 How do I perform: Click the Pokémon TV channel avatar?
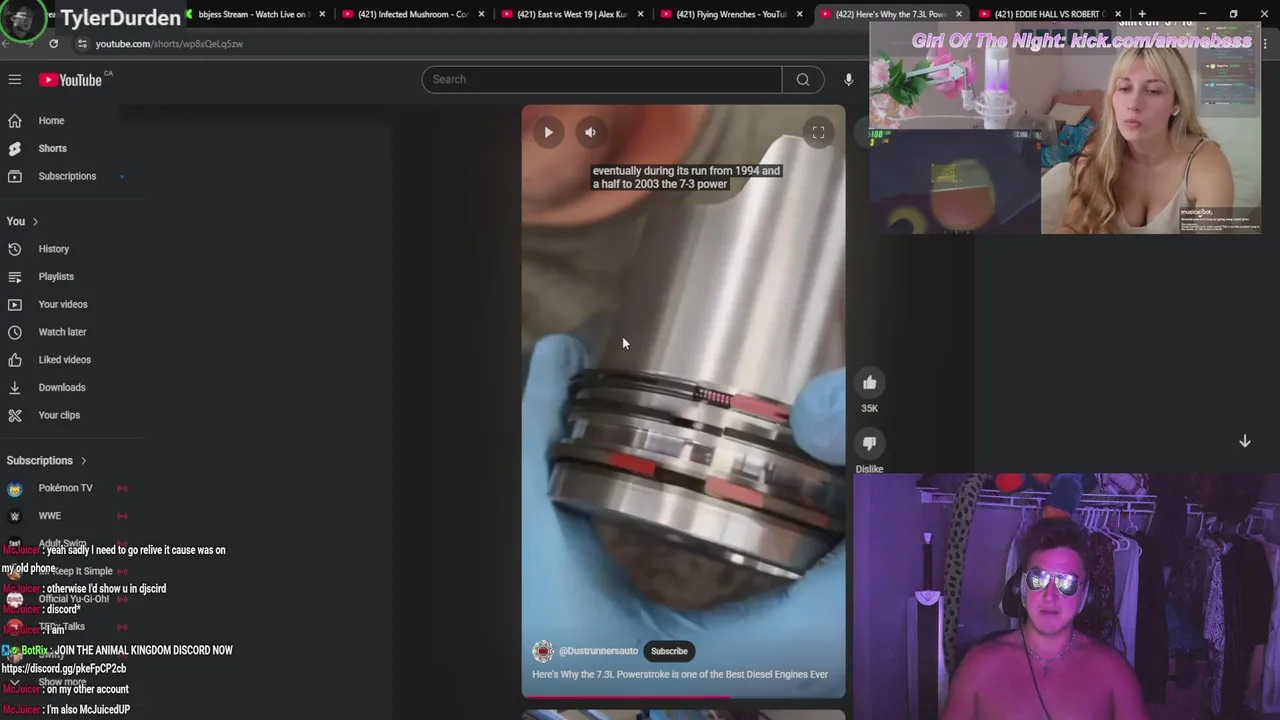click(15, 489)
